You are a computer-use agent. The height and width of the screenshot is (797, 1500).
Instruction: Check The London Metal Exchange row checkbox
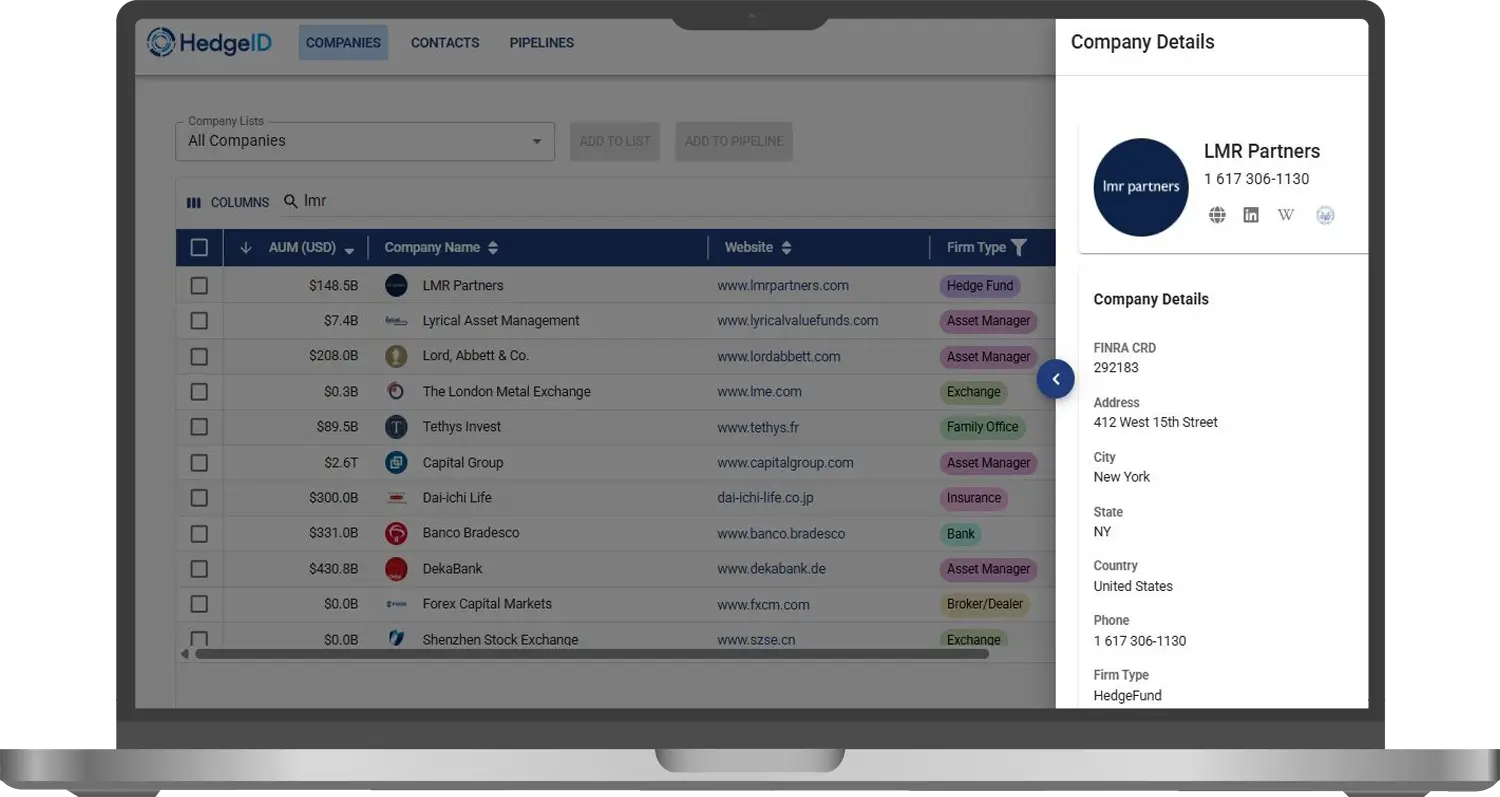[199, 392]
